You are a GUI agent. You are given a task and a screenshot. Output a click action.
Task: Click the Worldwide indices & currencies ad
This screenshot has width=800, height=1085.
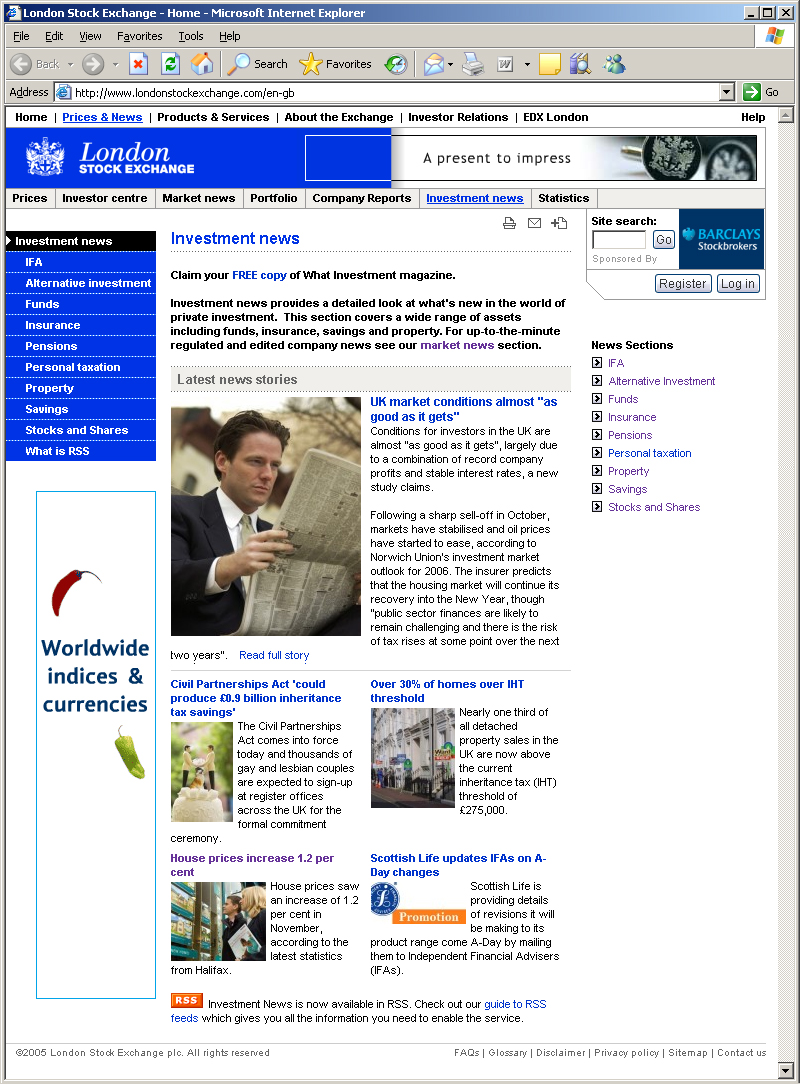pos(96,745)
